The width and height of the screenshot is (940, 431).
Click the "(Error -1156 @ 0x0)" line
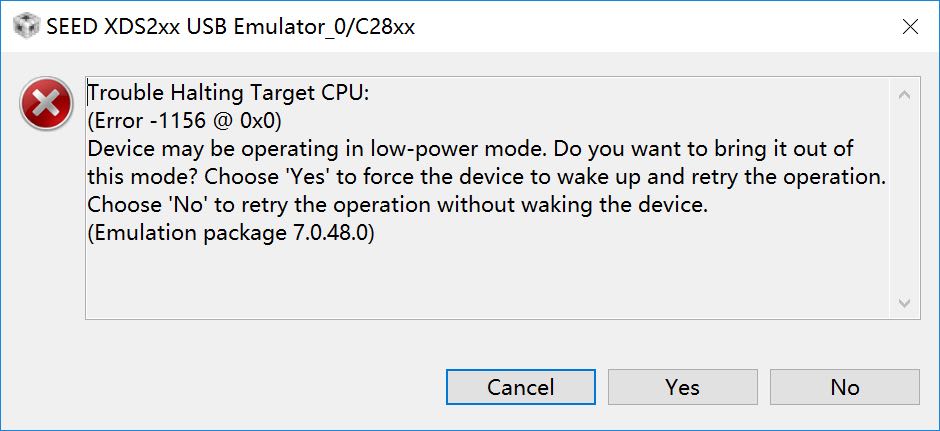click(185, 122)
